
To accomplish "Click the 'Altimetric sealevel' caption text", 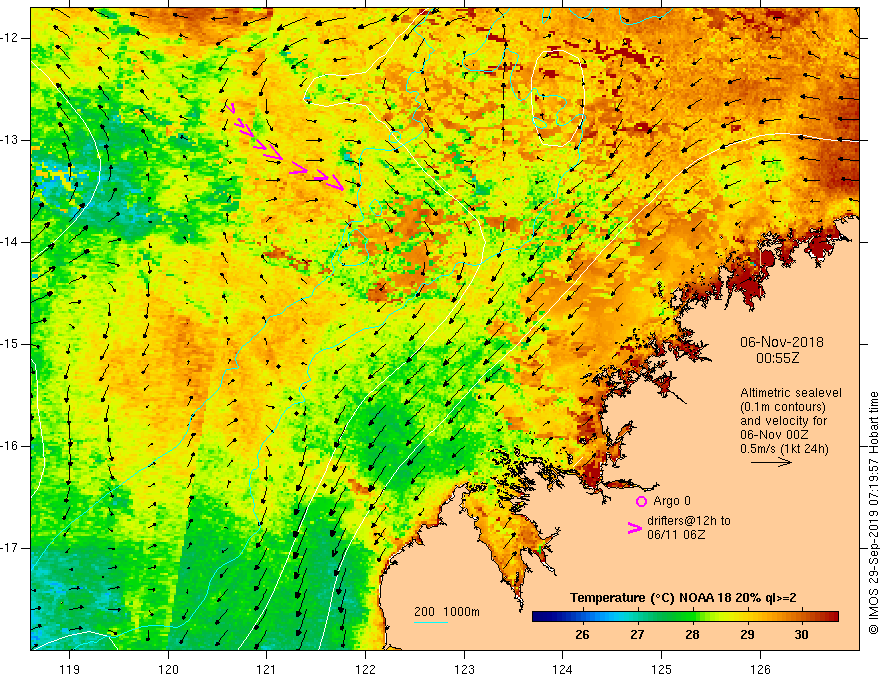I will click(791, 393).
